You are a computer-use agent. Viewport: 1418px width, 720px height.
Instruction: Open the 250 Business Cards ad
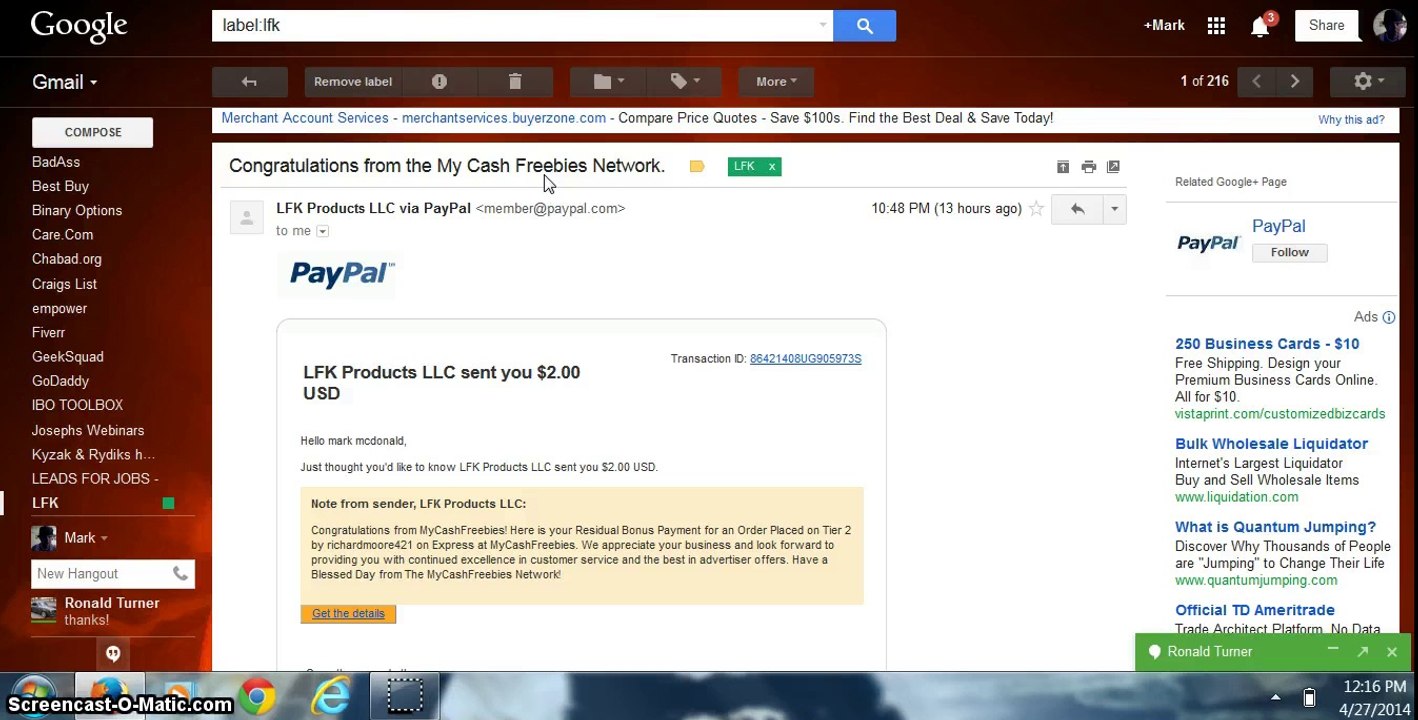pyautogui.click(x=1267, y=344)
